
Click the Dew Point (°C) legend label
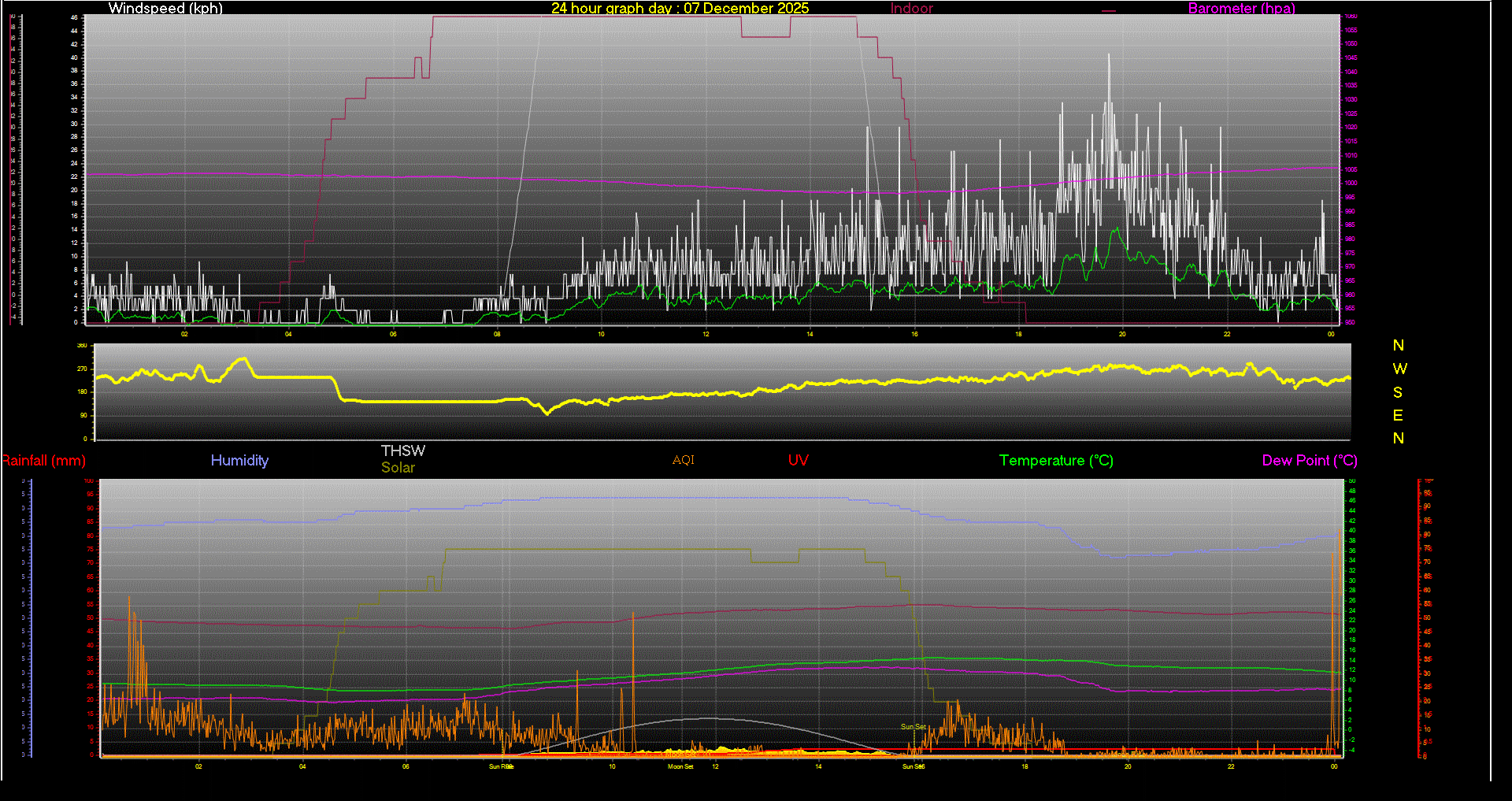tap(1310, 461)
